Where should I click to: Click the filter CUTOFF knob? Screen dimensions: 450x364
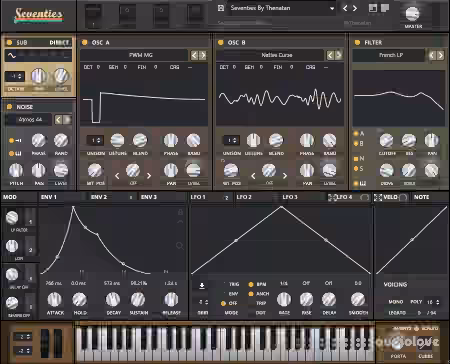click(386, 140)
